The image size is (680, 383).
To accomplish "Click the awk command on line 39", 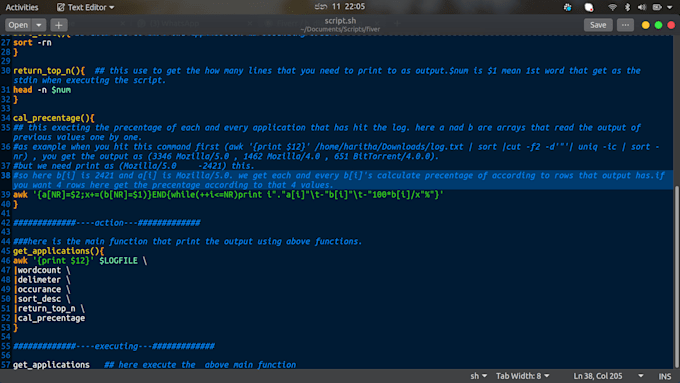I will tap(228, 195).
